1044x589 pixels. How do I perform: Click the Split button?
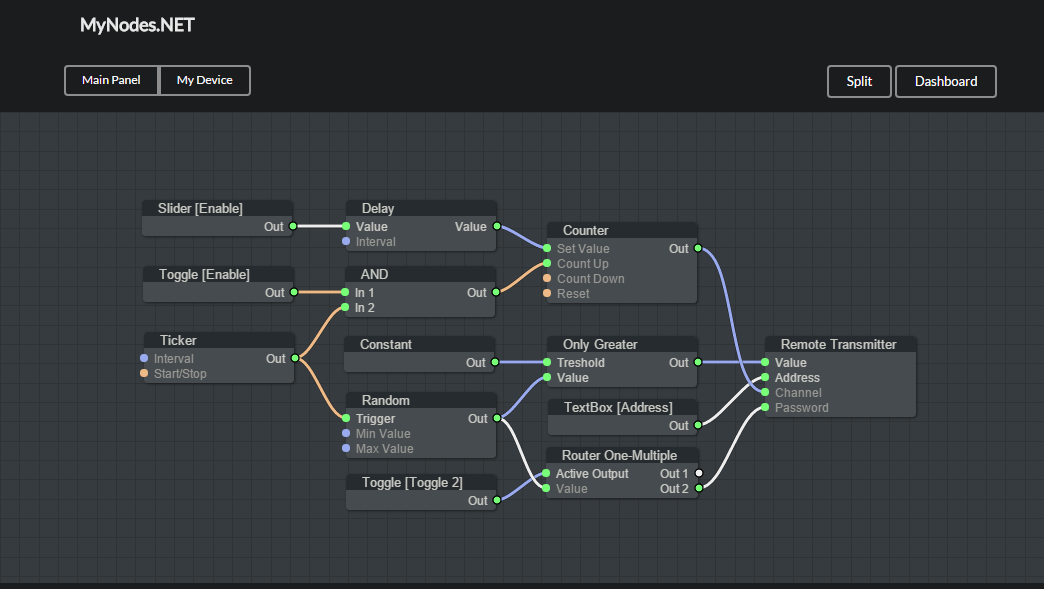[x=858, y=81]
